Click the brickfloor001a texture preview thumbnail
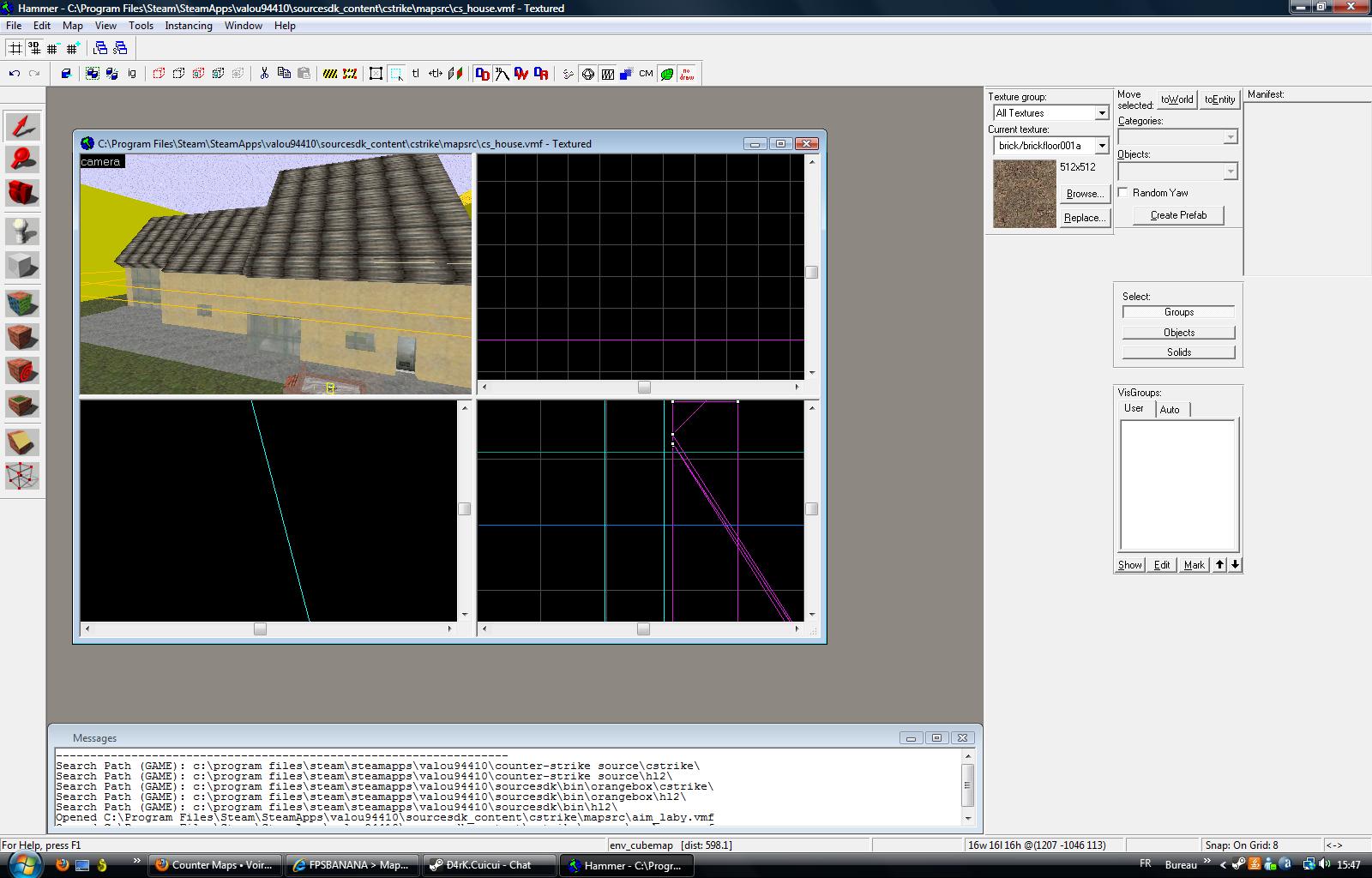1372x878 pixels. coord(1024,194)
